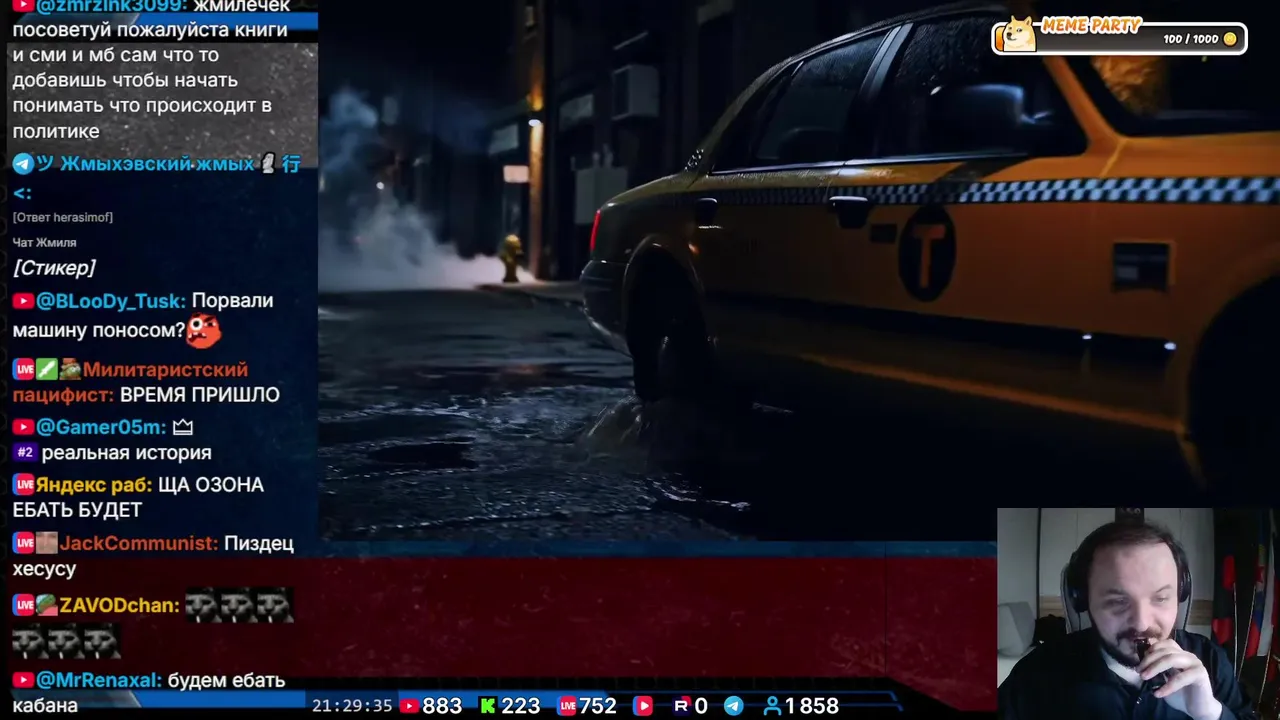
Task: Click the gold coin icon beside 100 / 1000
Action: coord(1230,39)
